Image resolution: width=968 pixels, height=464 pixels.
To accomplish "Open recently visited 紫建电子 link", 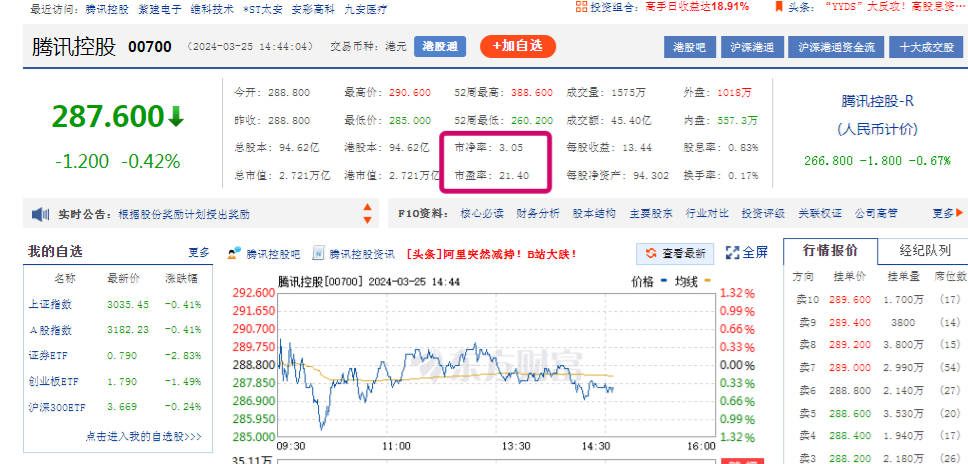I will tap(159, 9).
